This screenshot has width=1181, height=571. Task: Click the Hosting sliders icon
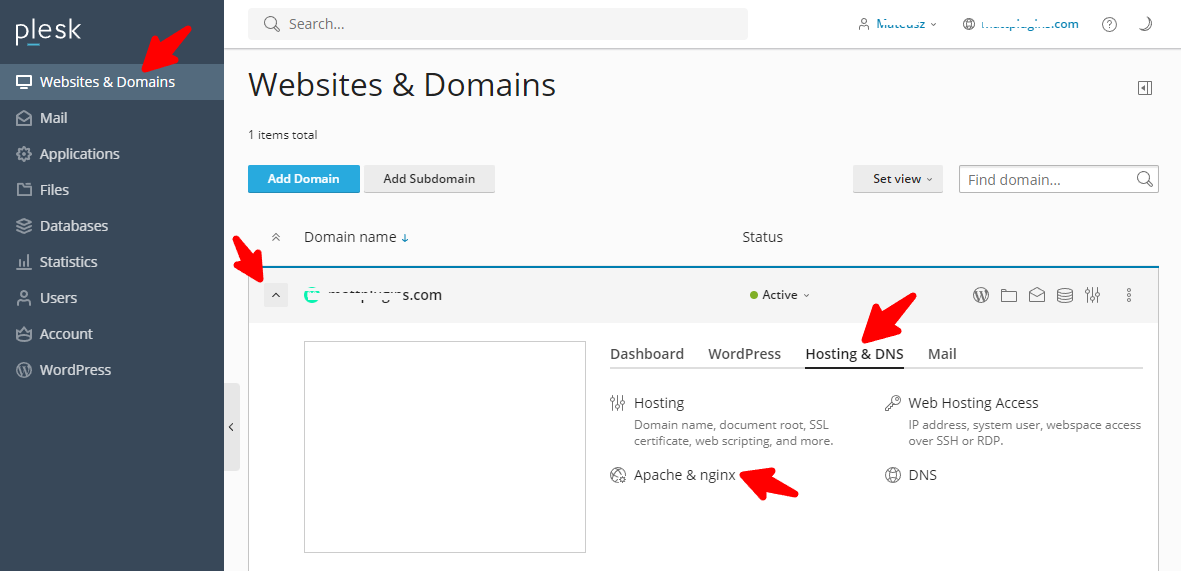click(618, 403)
